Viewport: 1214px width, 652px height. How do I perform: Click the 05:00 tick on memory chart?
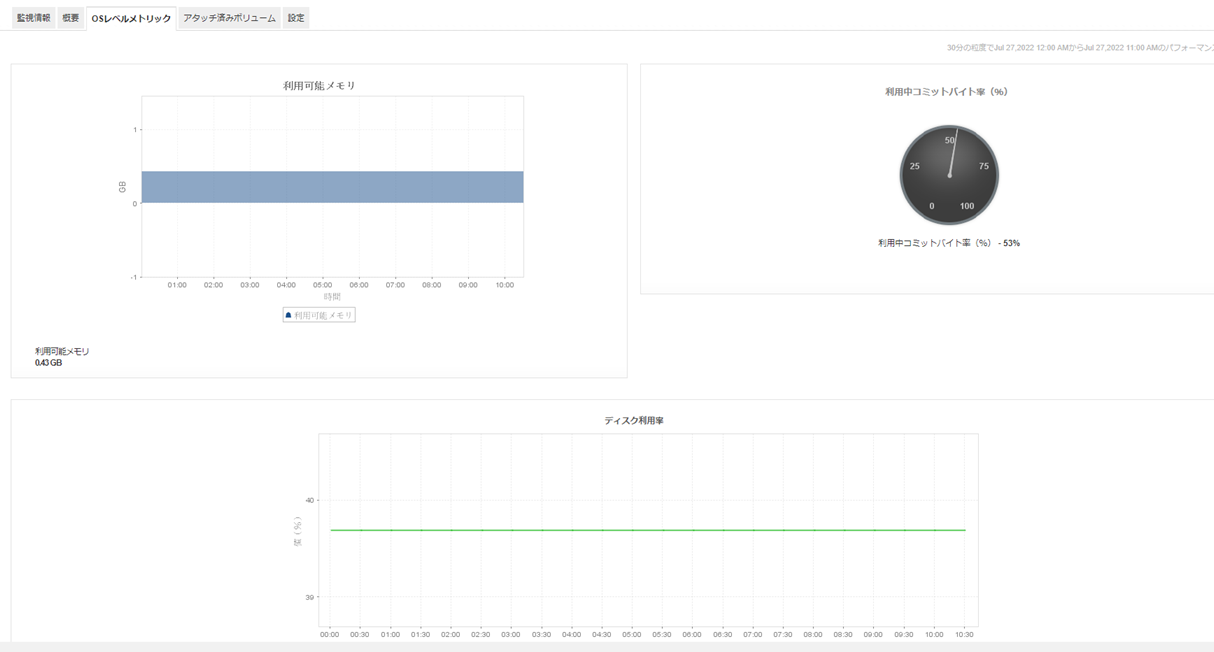[322, 285]
